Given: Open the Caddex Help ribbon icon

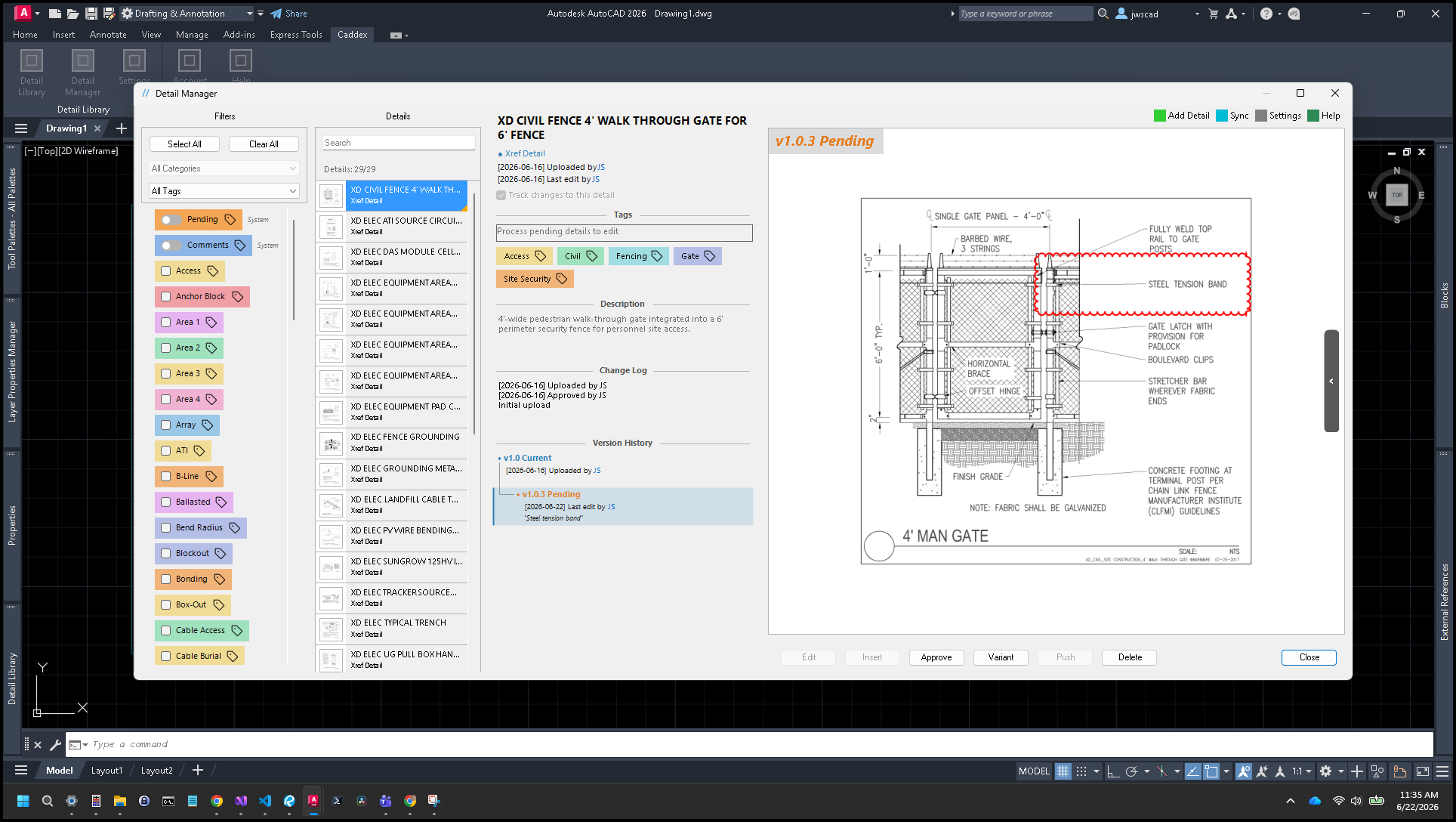Looking at the screenshot, I should pos(241,60).
